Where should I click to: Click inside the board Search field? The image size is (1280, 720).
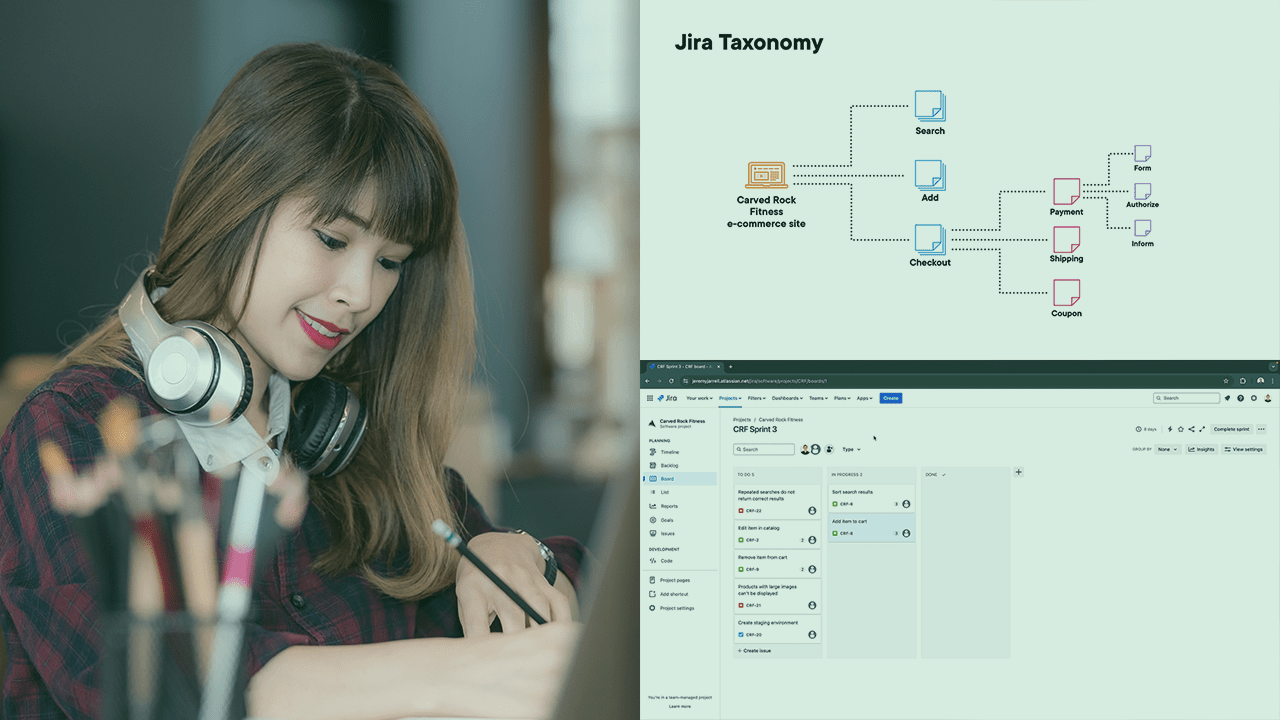pyautogui.click(x=763, y=449)
